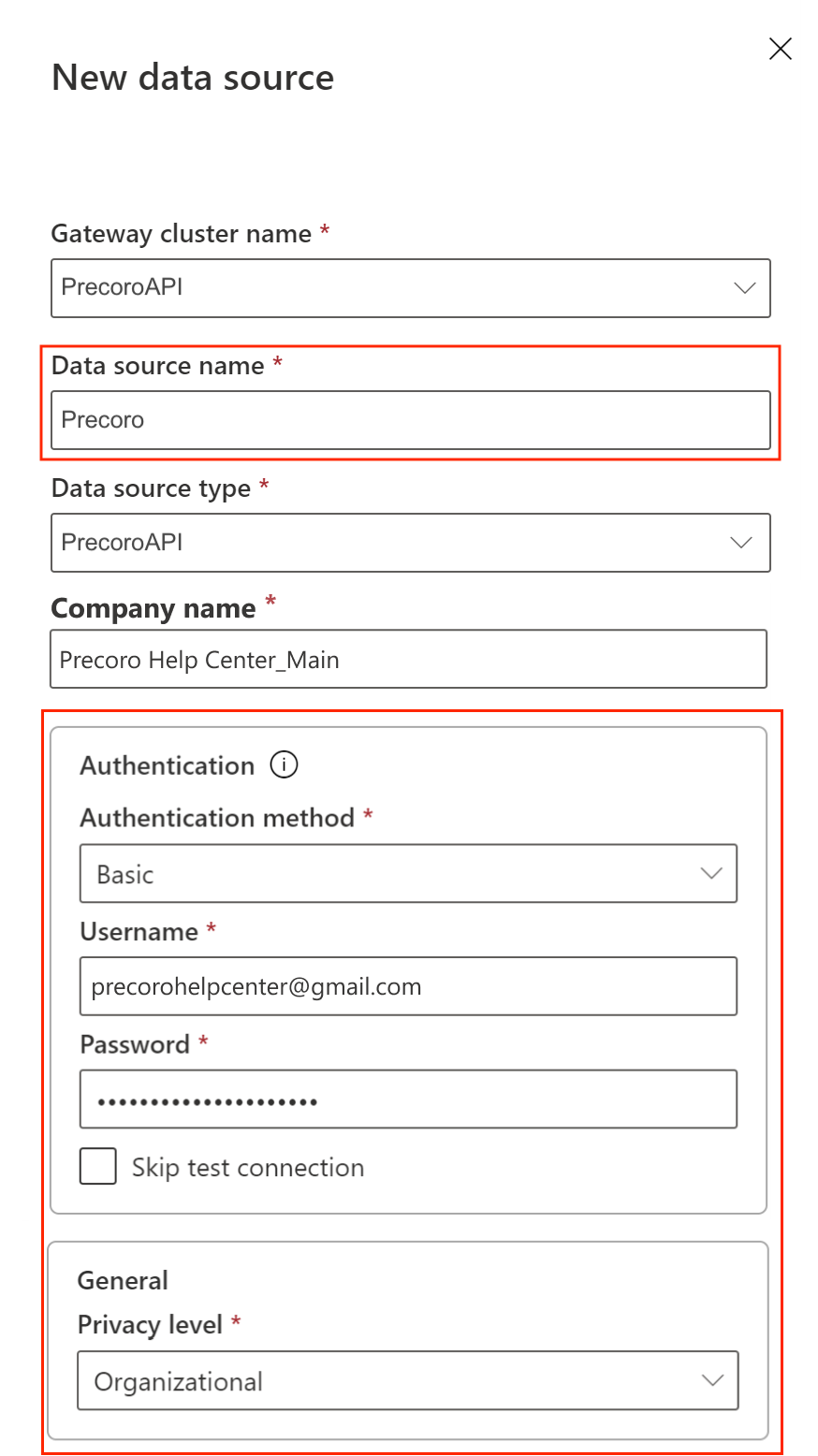
Task: Focus the Data source name text field
Action: (410, 420)
